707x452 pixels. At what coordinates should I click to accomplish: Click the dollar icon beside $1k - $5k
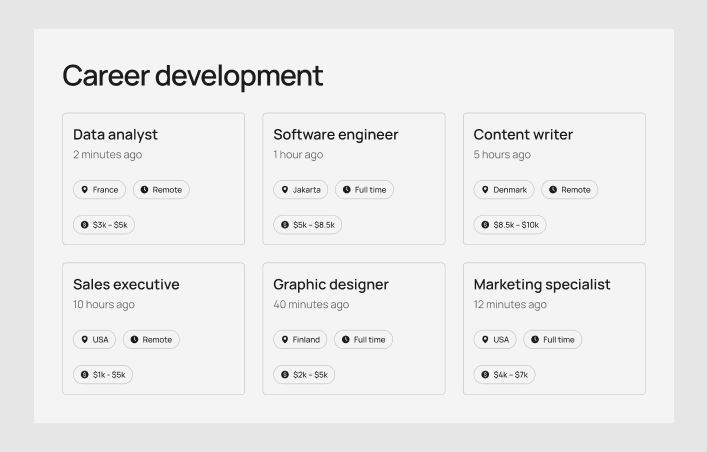85,375
